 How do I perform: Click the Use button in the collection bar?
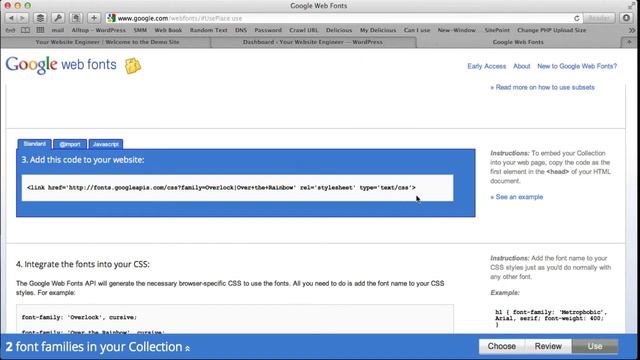point(595,346)
